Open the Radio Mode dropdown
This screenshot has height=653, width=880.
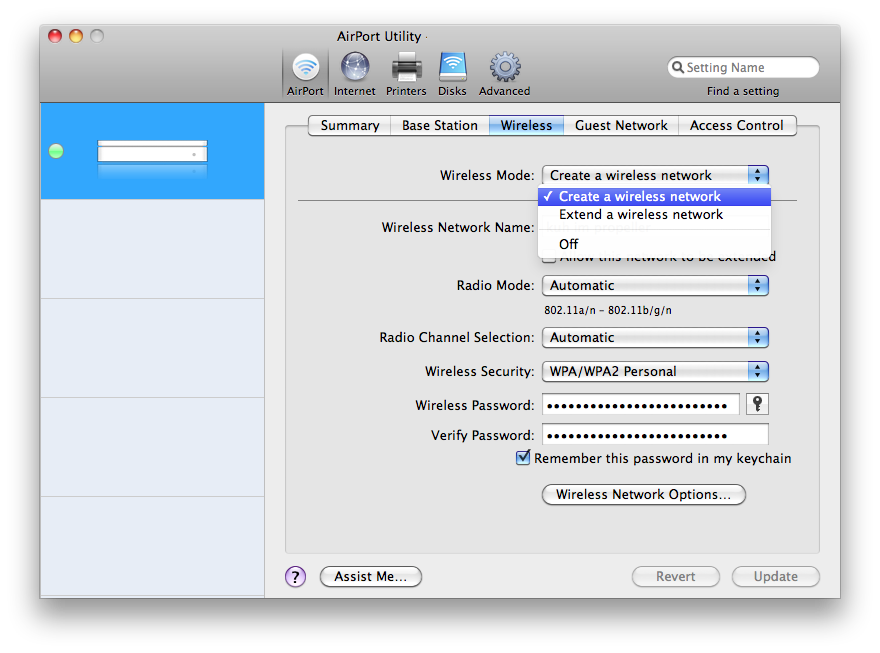(x=655, y=285)
